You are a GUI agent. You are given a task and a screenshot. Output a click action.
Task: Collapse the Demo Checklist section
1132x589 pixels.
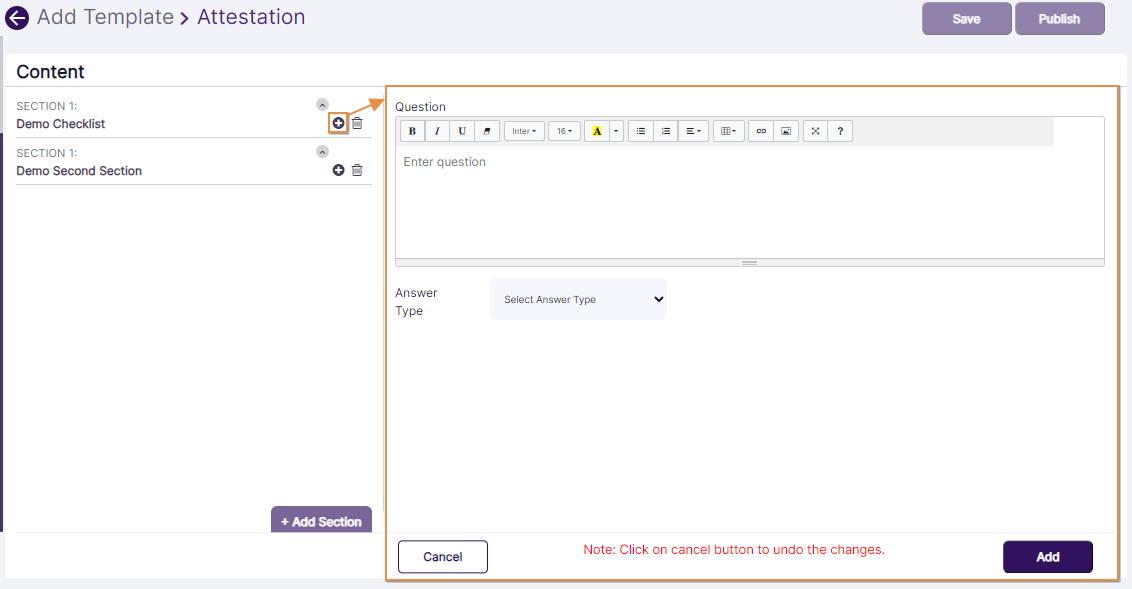(322, 104)
